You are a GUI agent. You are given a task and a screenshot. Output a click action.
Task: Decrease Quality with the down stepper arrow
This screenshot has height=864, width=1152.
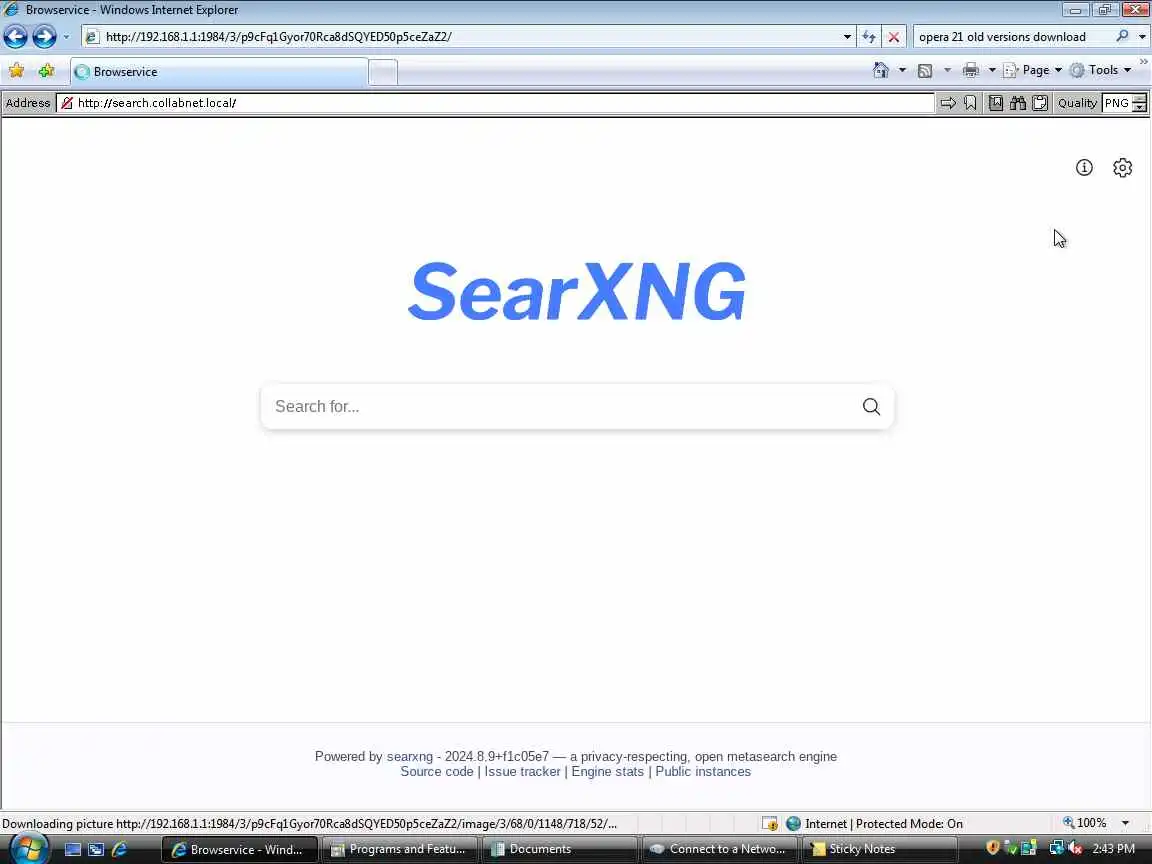(1140, 108)
